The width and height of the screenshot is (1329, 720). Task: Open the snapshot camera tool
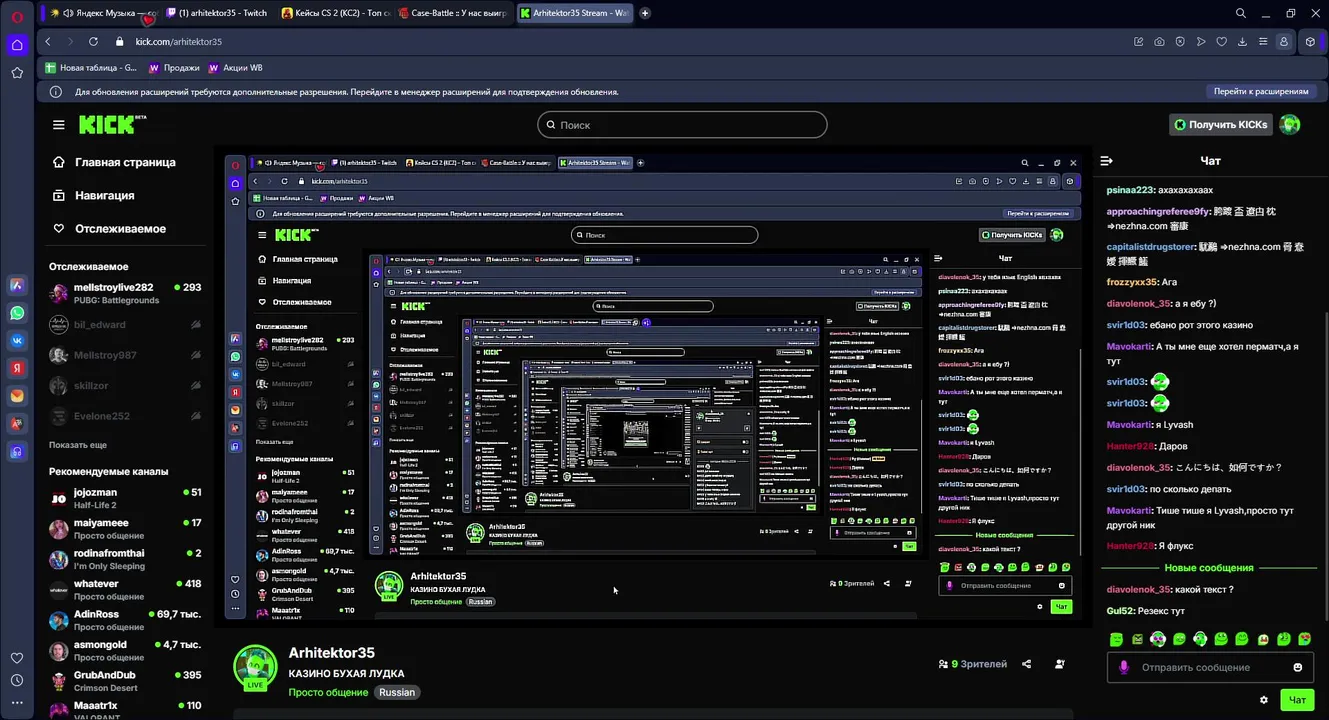click(1159, 42)
